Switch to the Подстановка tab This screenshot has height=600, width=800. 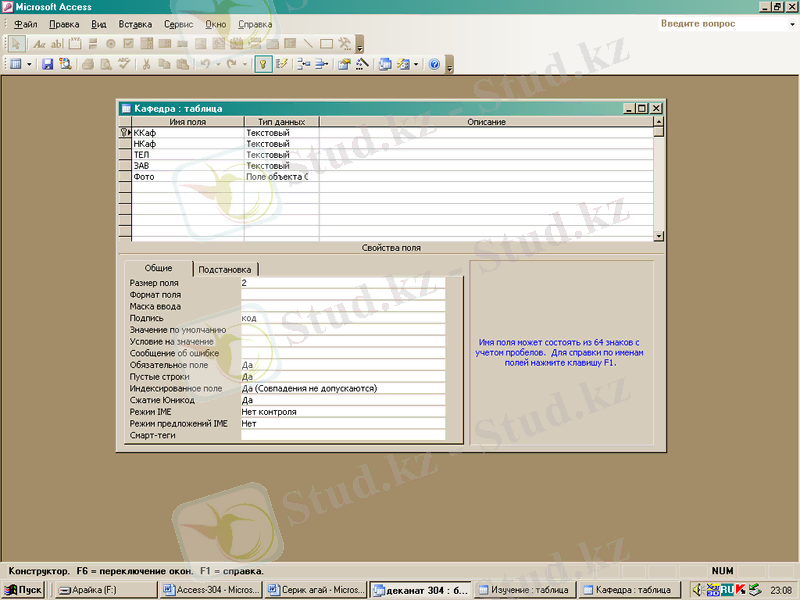(x=226, y=269)
